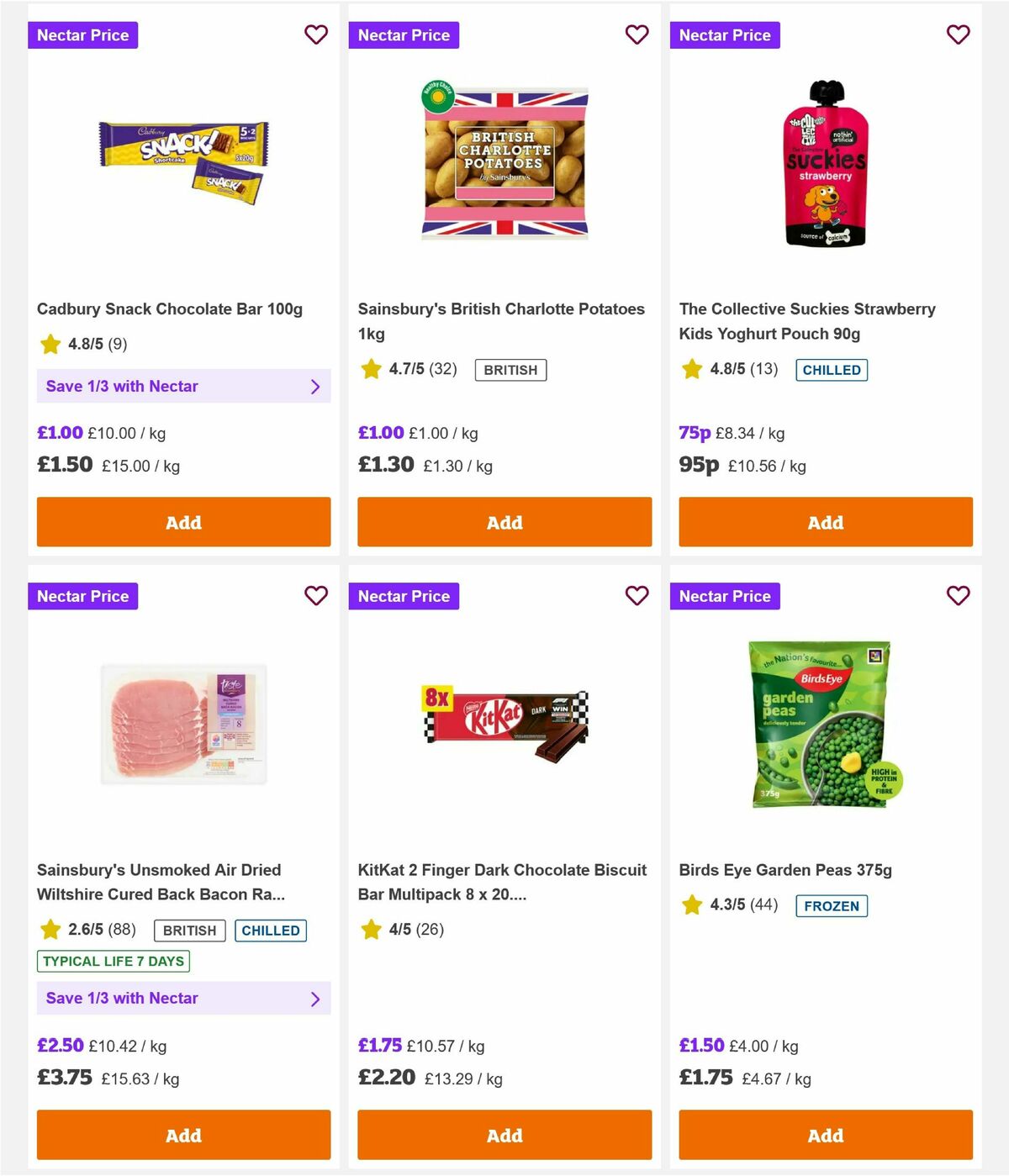Click the Nectar Price badge on the KitKat tile
The width and height of the screenshot is (1009, 1176).
tap(404, 596)
